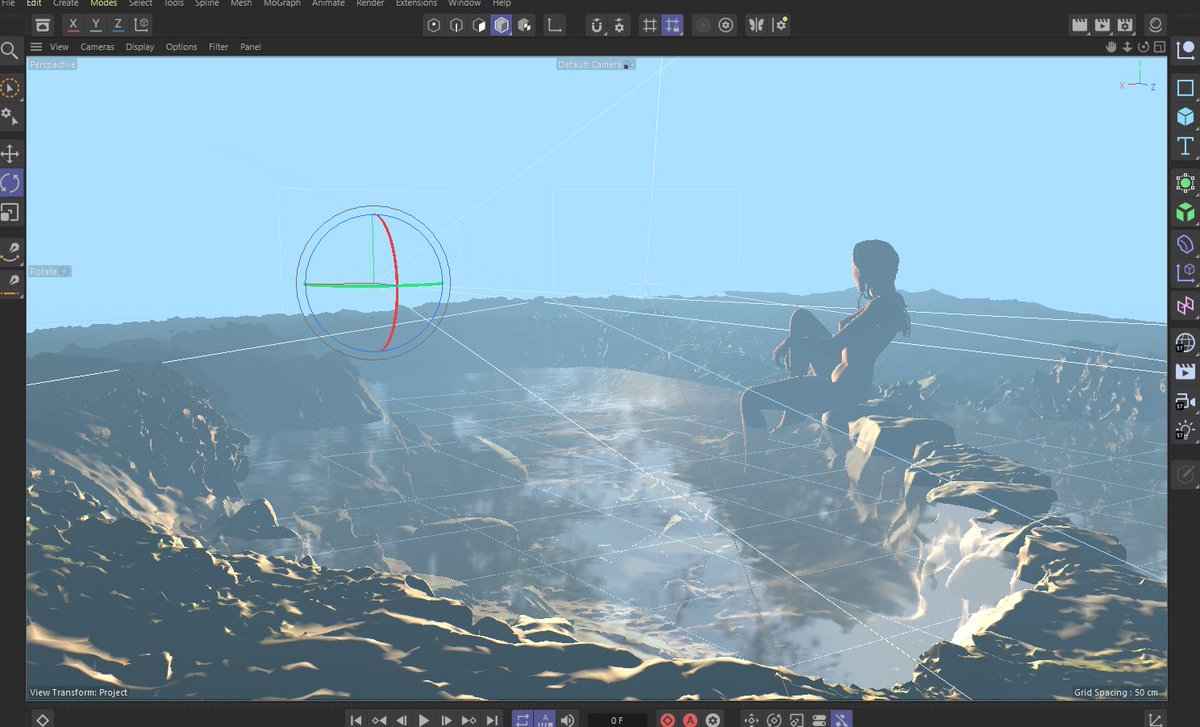1200x727 pixels.
Task: Enable autokeying with the red A button
Action: (x=690, y=719)
